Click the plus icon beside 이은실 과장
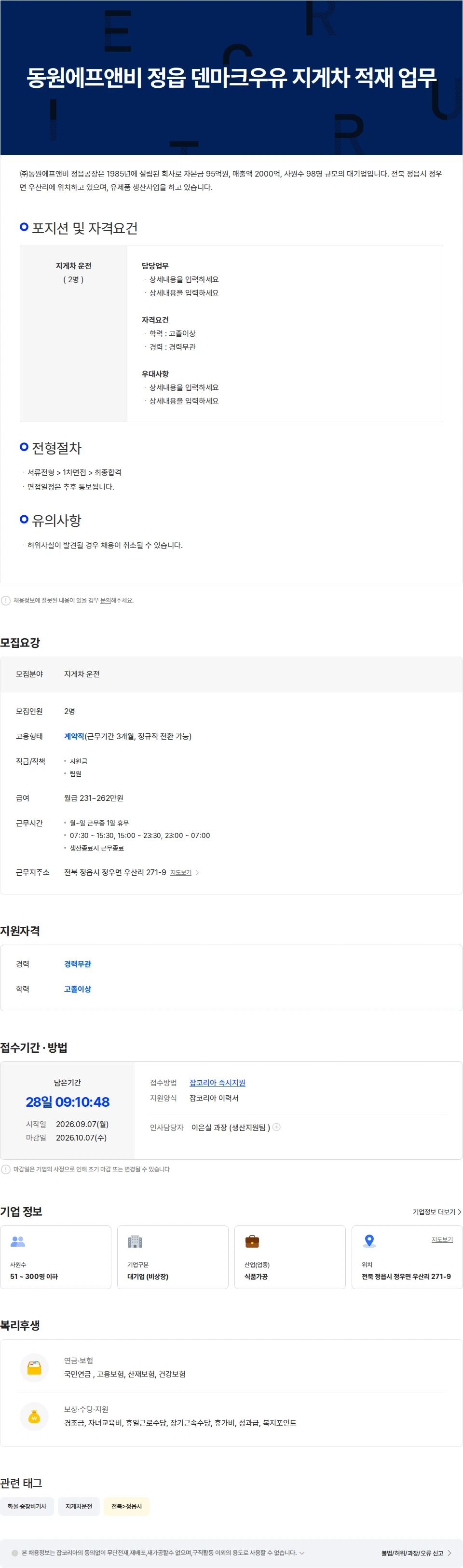 (277, 1127)
